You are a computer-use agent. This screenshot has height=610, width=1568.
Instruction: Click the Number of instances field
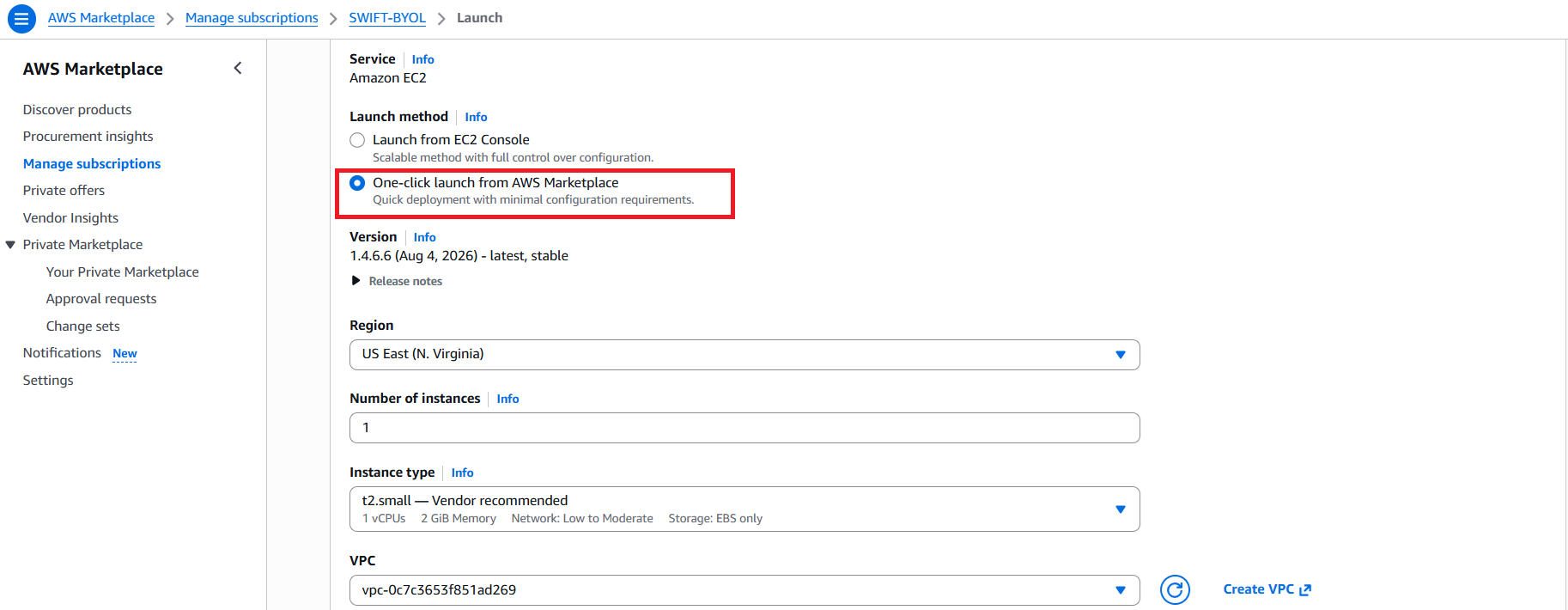click(744, 428)
